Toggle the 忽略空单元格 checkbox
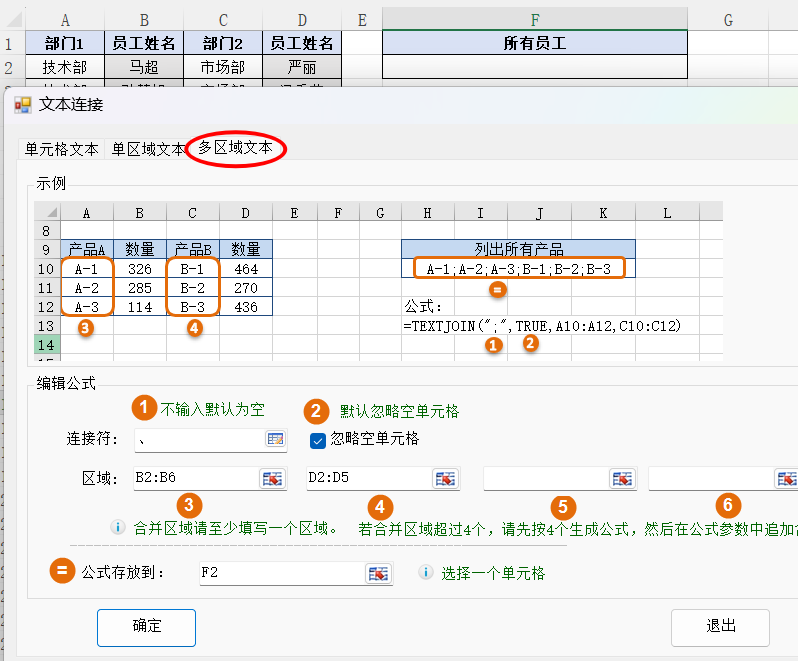 pos(318,439)
